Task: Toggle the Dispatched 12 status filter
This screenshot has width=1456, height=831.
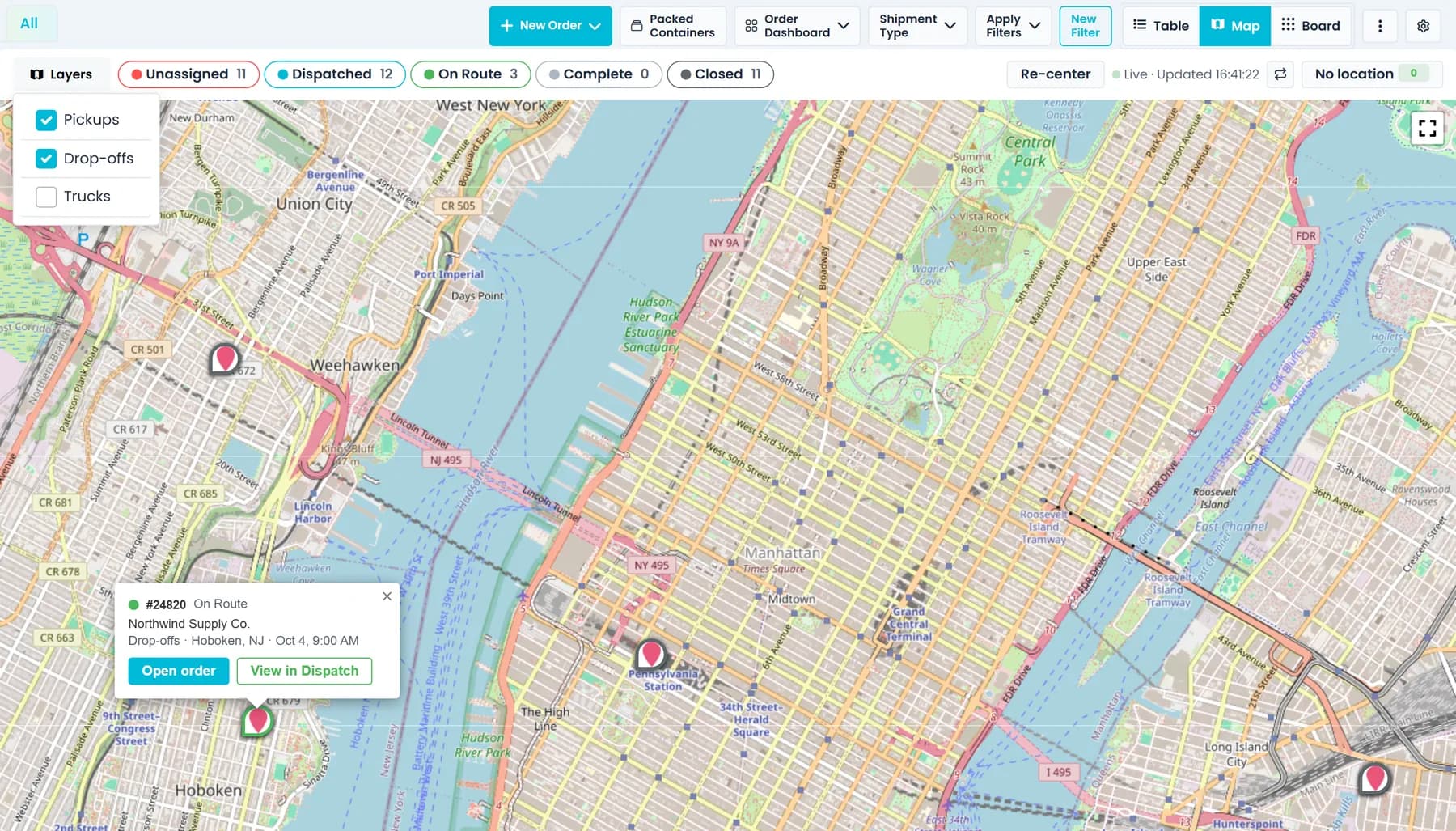Action: tap(335, 74)
